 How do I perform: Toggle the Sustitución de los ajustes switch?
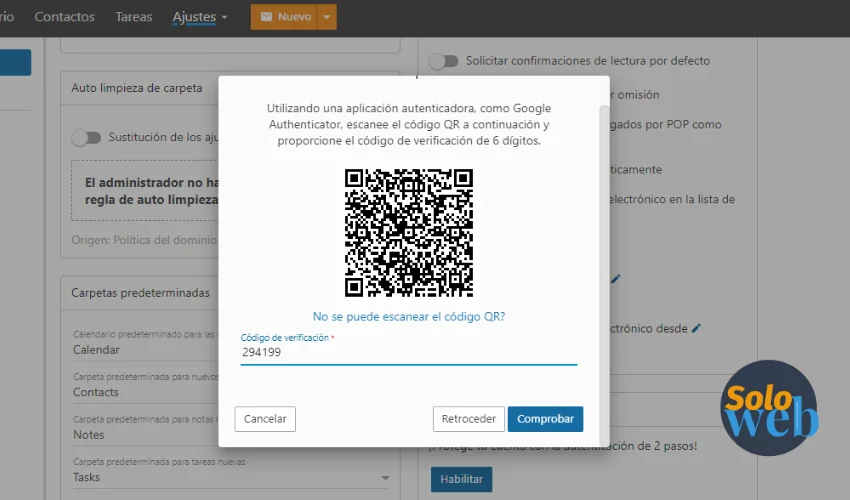point(87,138)
